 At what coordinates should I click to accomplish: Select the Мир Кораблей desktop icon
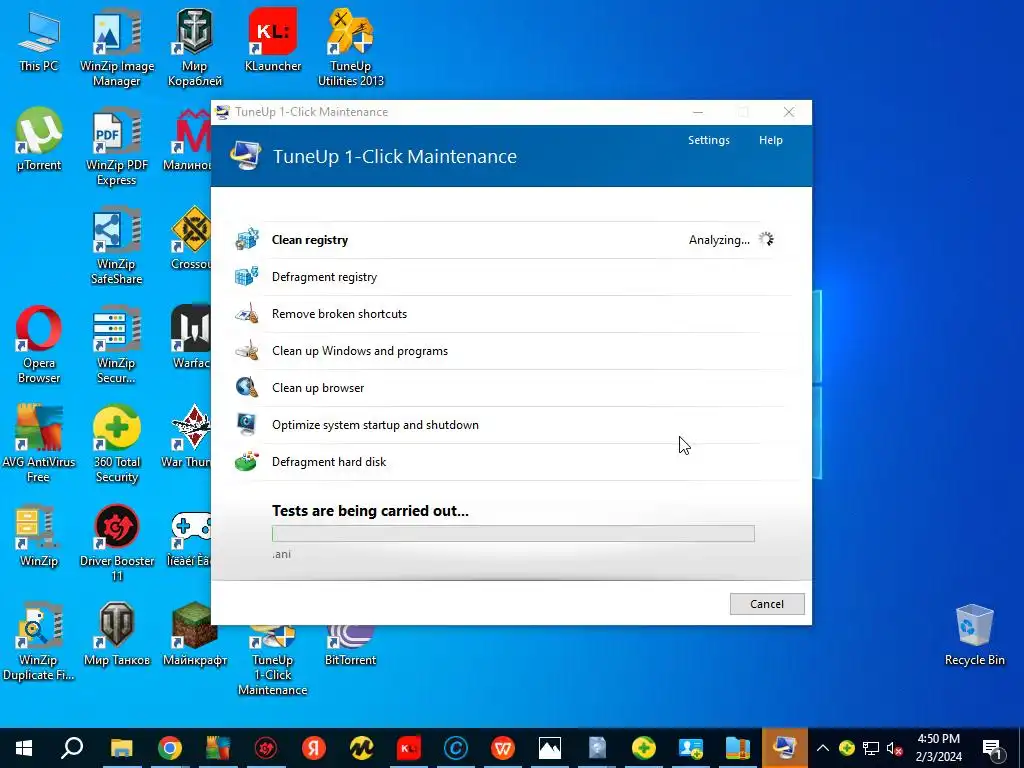tap(195, 48)
